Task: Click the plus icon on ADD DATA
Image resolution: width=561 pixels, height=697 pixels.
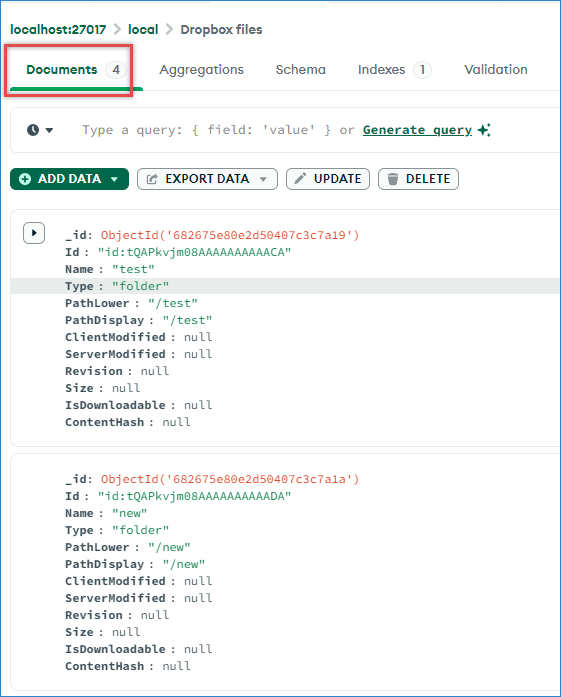Action: (25, 179)
